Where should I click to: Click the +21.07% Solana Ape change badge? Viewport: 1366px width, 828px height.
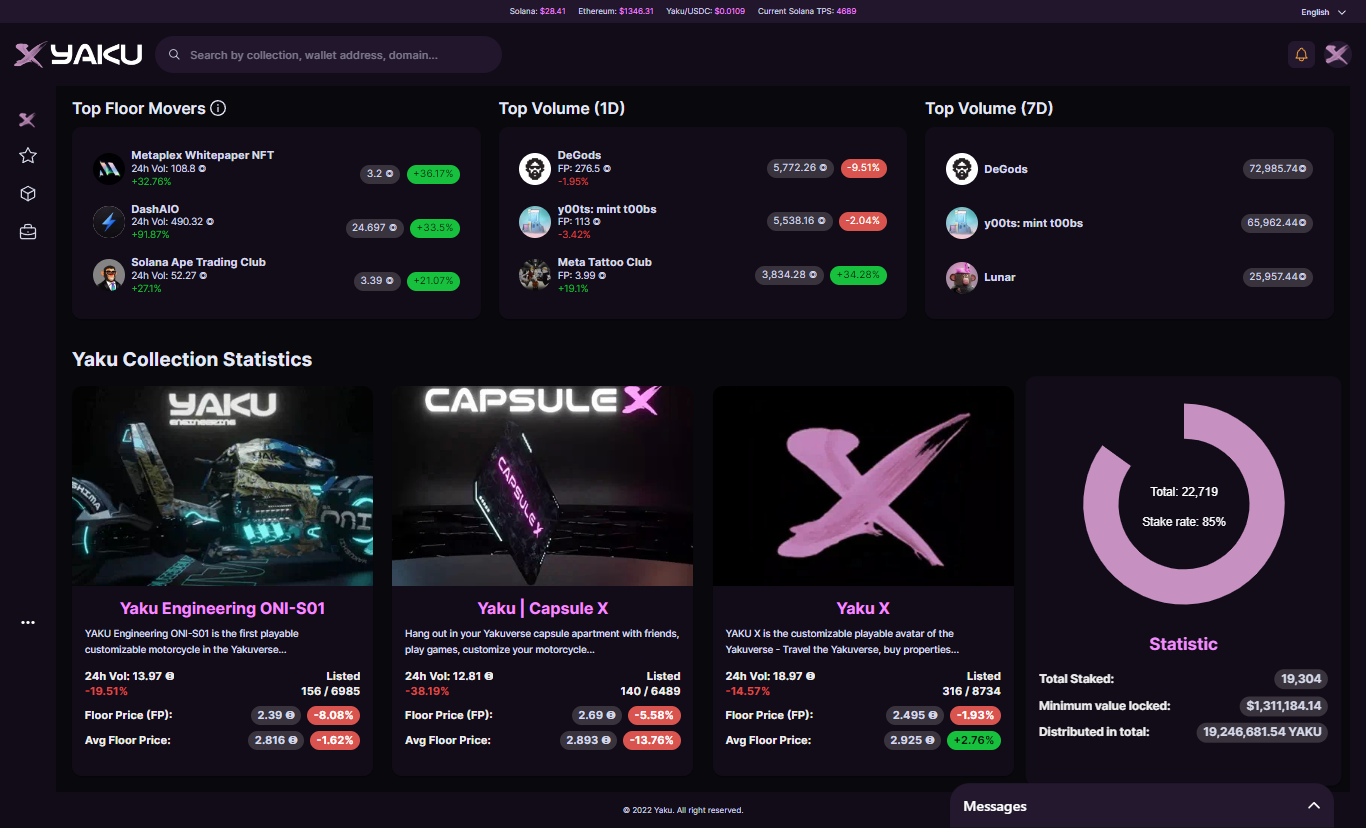click(x=432, y=281)
